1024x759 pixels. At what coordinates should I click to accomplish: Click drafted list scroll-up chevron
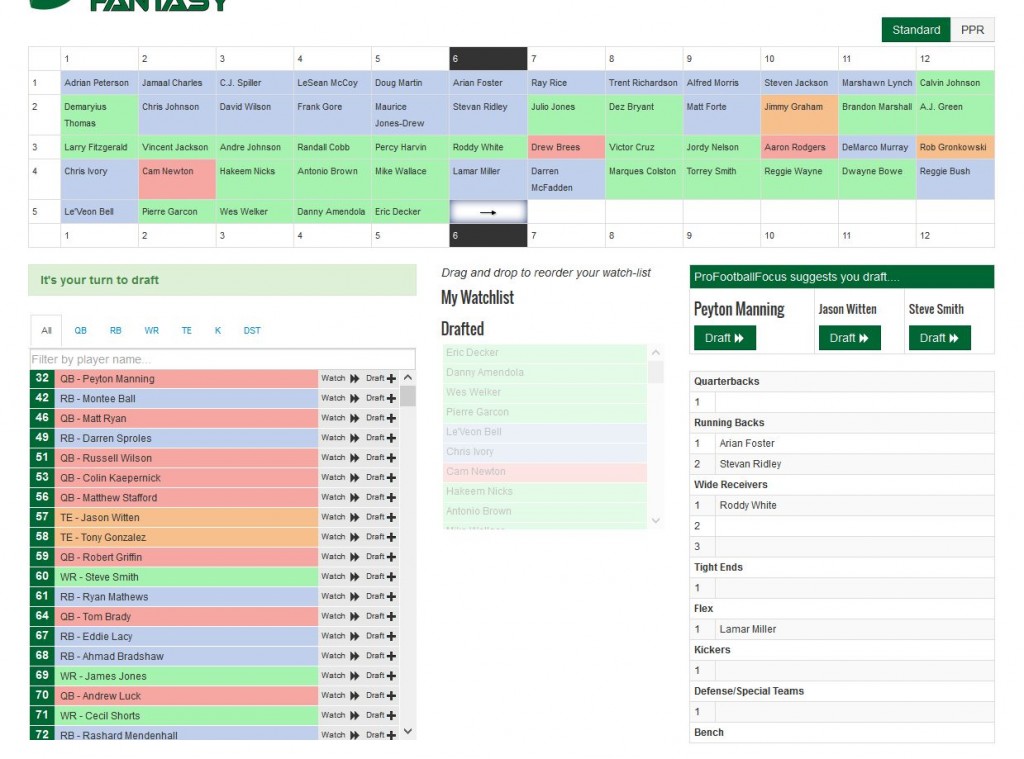tap(656, 352)
